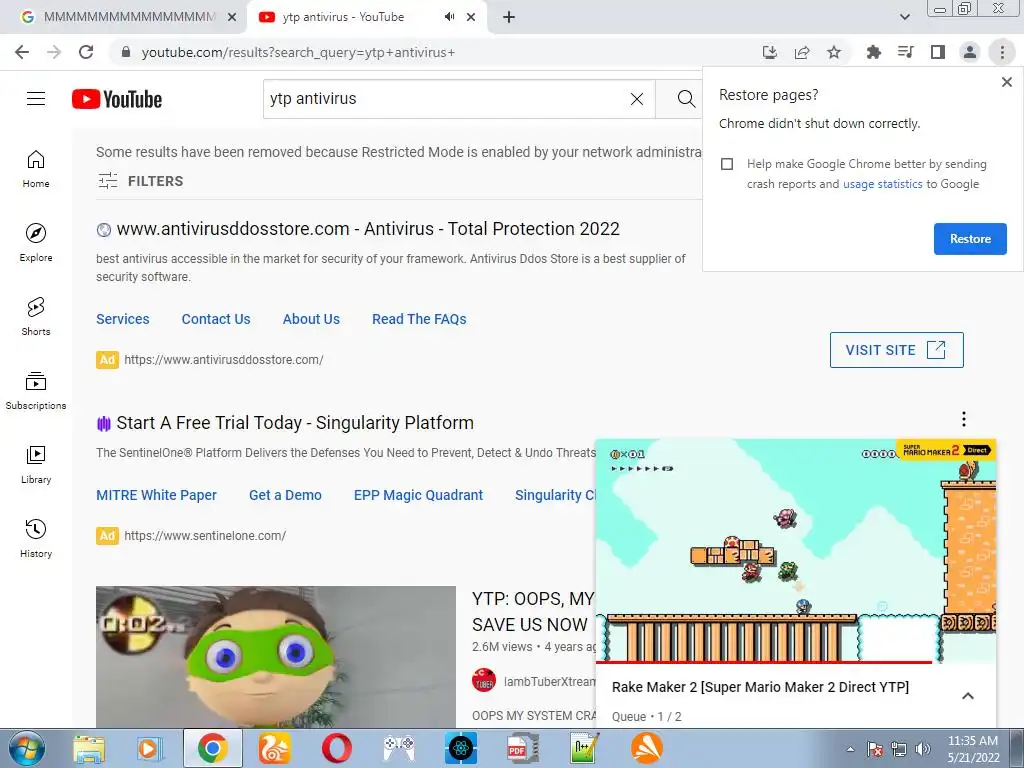
Task: Open the FILTERS options
Action: pyautogui.click(x=140, y=181)
